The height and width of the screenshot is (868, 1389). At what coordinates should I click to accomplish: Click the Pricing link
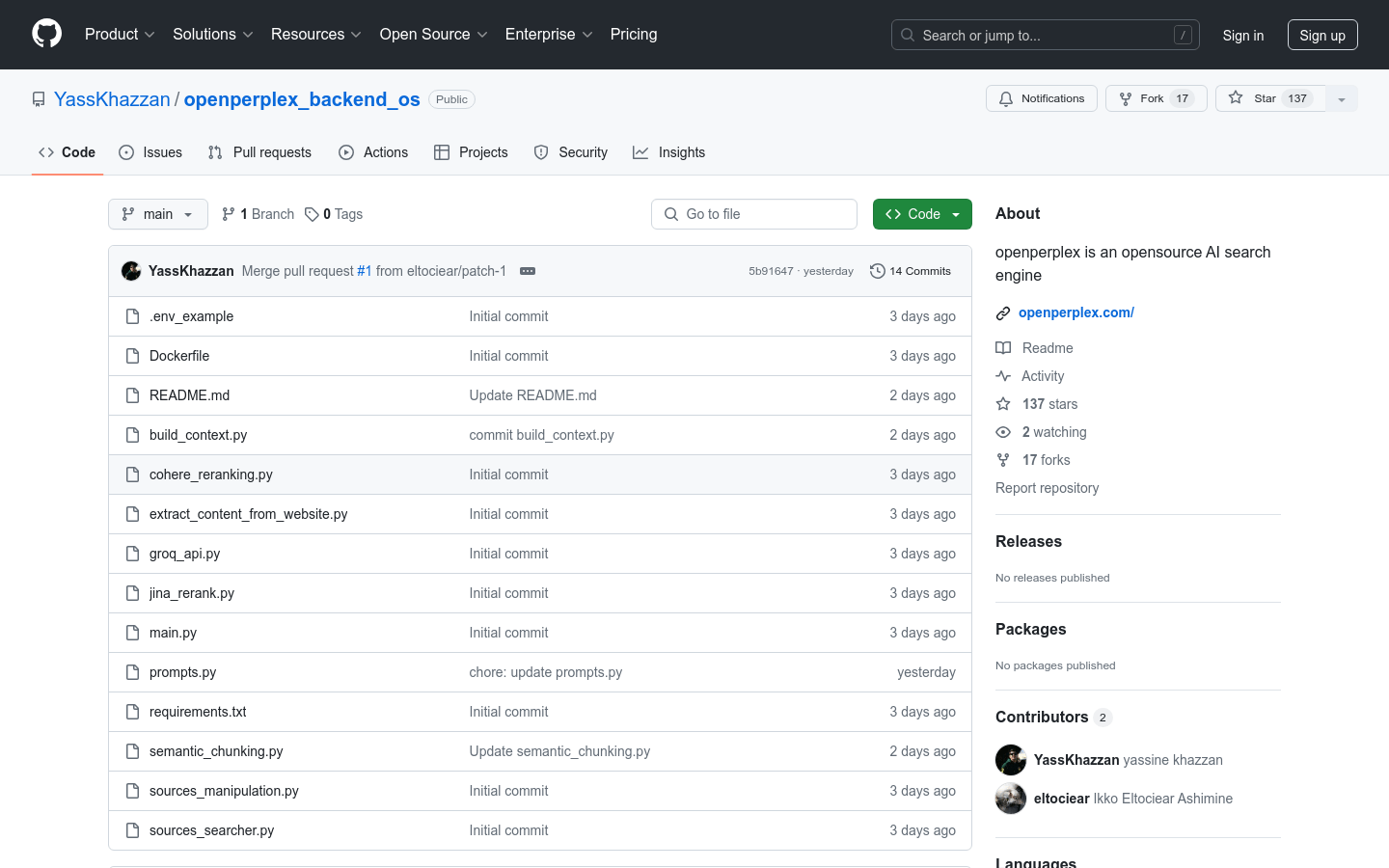pyautogui.click(x=634, y=34)
